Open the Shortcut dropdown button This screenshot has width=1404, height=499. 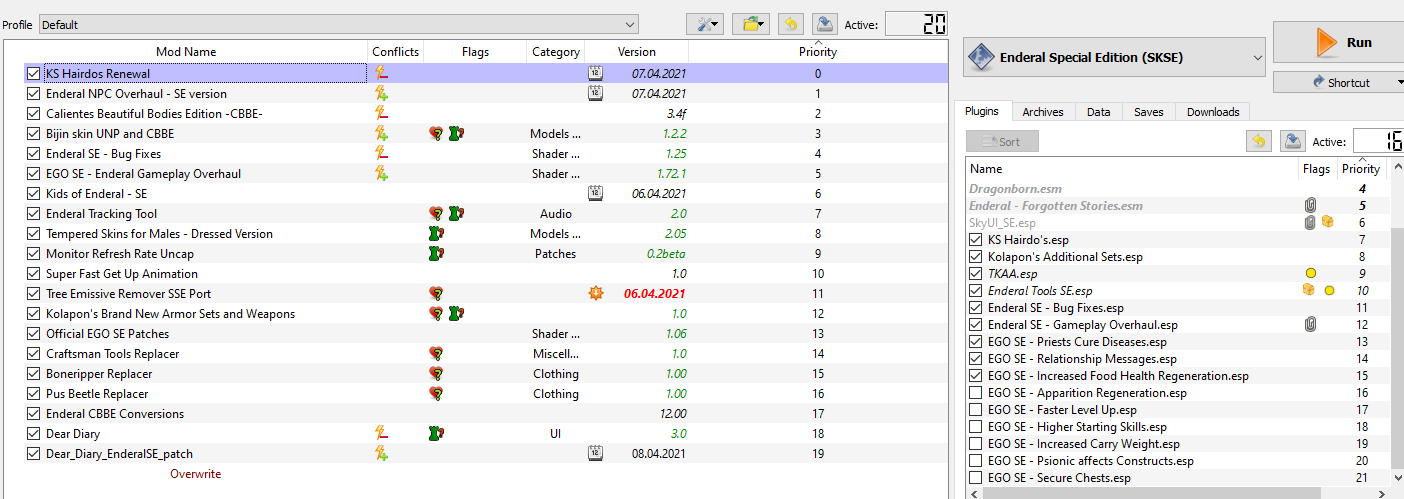[x=1340, y=82]
